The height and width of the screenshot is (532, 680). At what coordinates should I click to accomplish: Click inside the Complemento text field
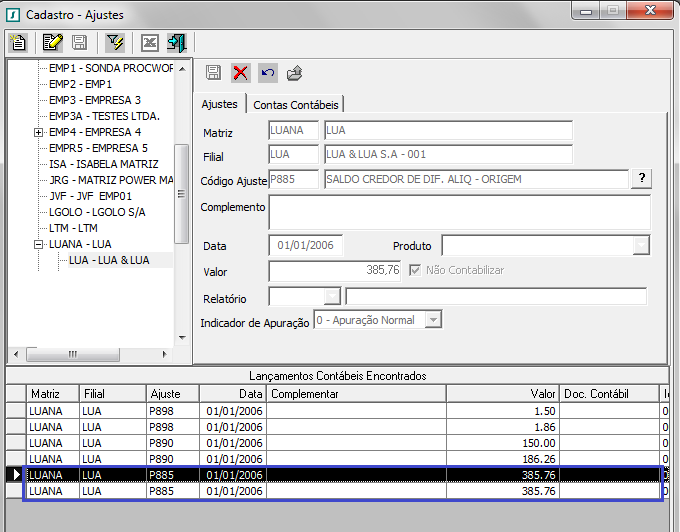pos(459,212)
